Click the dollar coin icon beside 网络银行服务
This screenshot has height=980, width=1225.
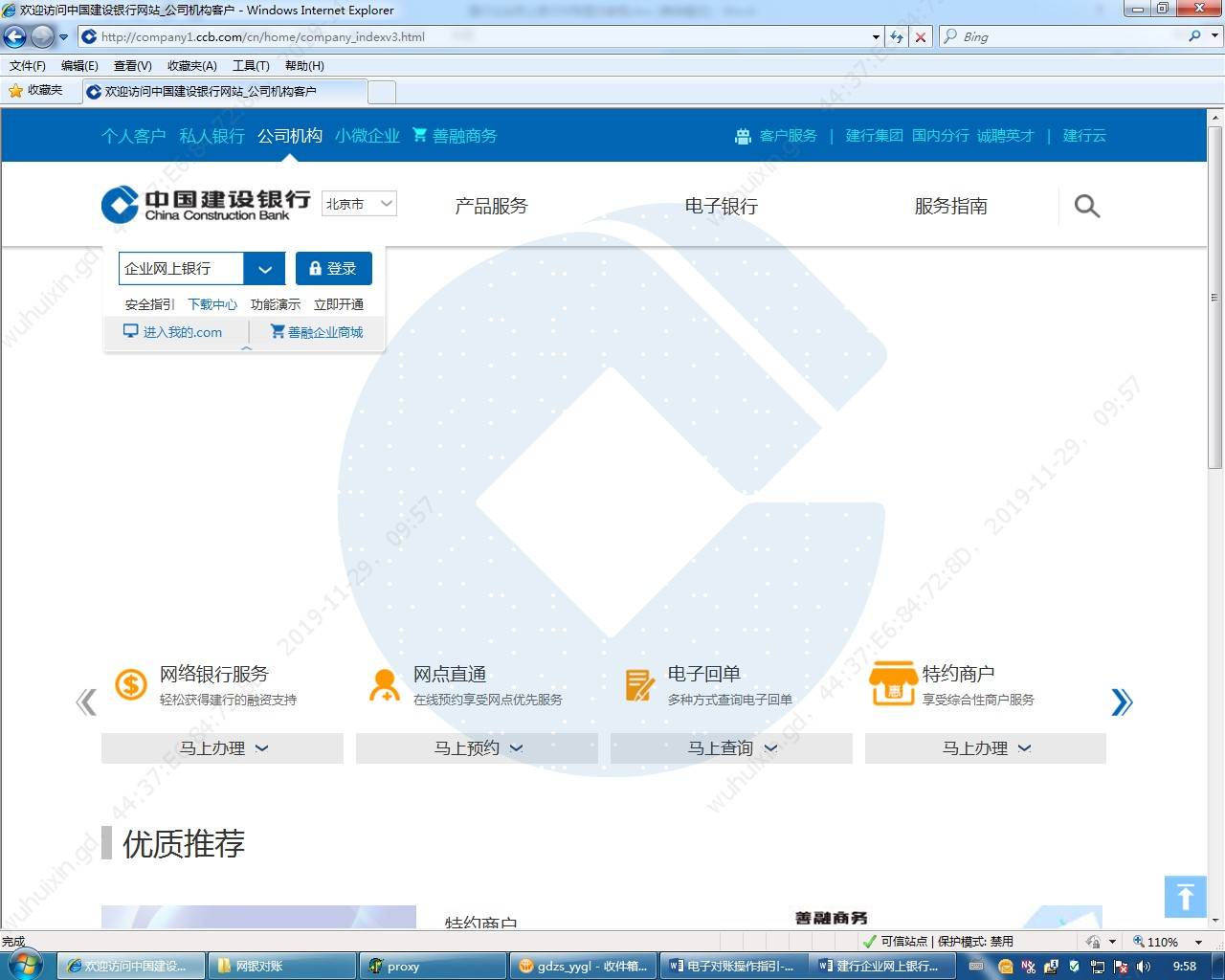130,684
